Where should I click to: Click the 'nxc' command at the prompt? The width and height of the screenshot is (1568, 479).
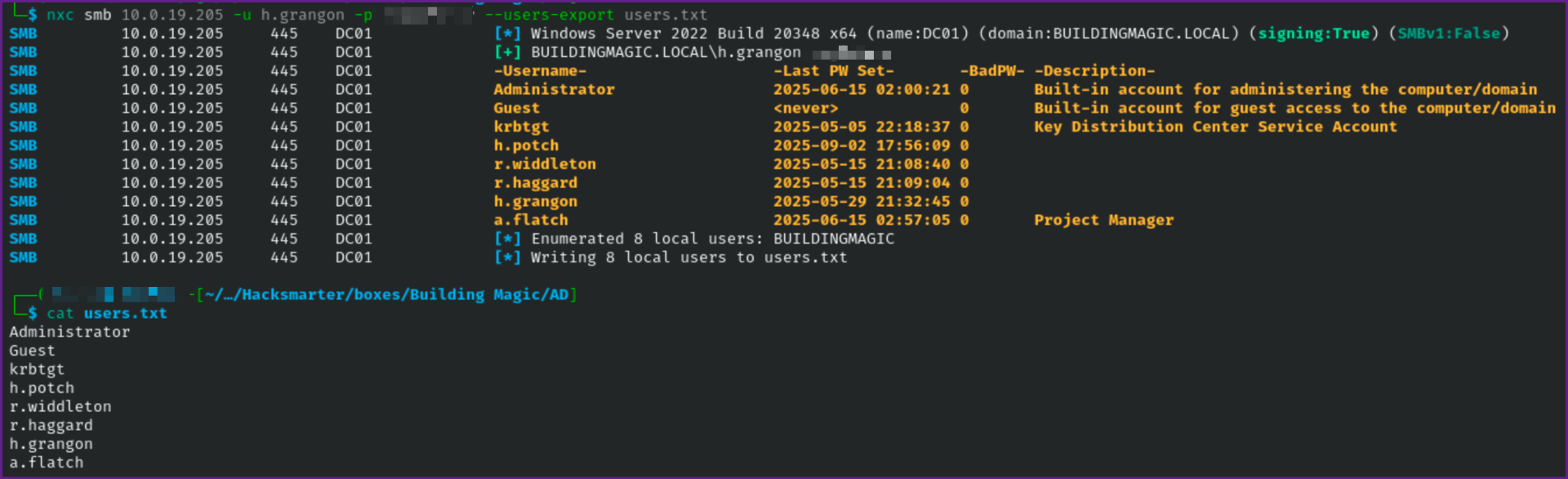pyautogui.click(x=60, y=15)
